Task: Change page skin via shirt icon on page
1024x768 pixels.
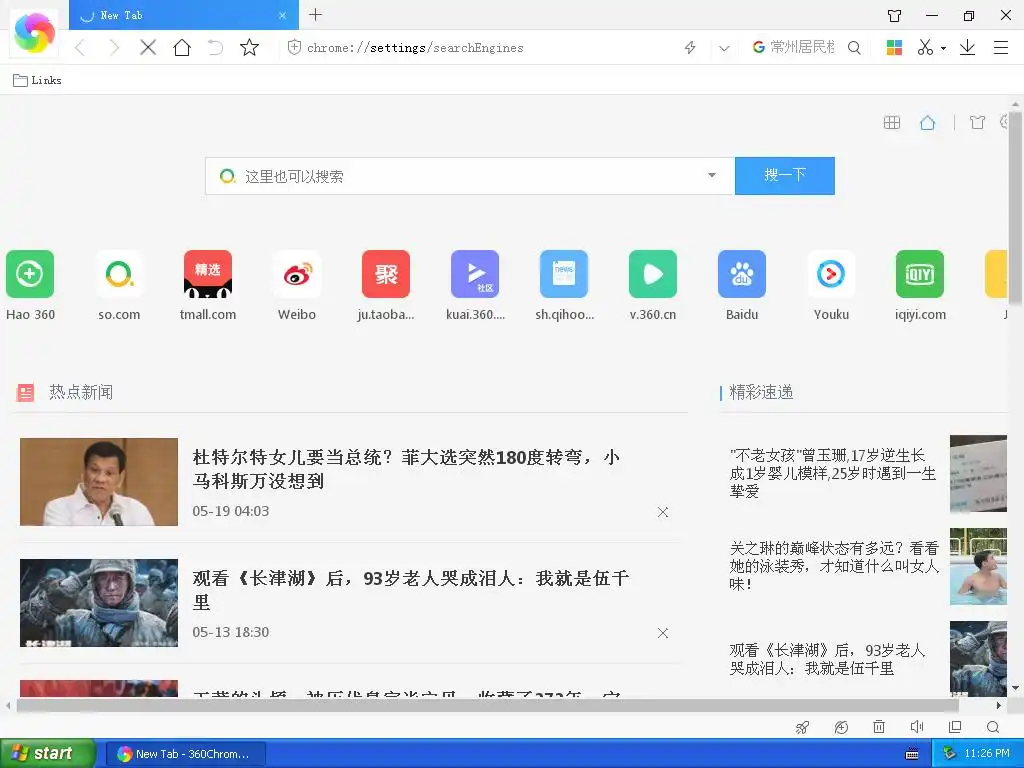Action: [x=977, y=122]
